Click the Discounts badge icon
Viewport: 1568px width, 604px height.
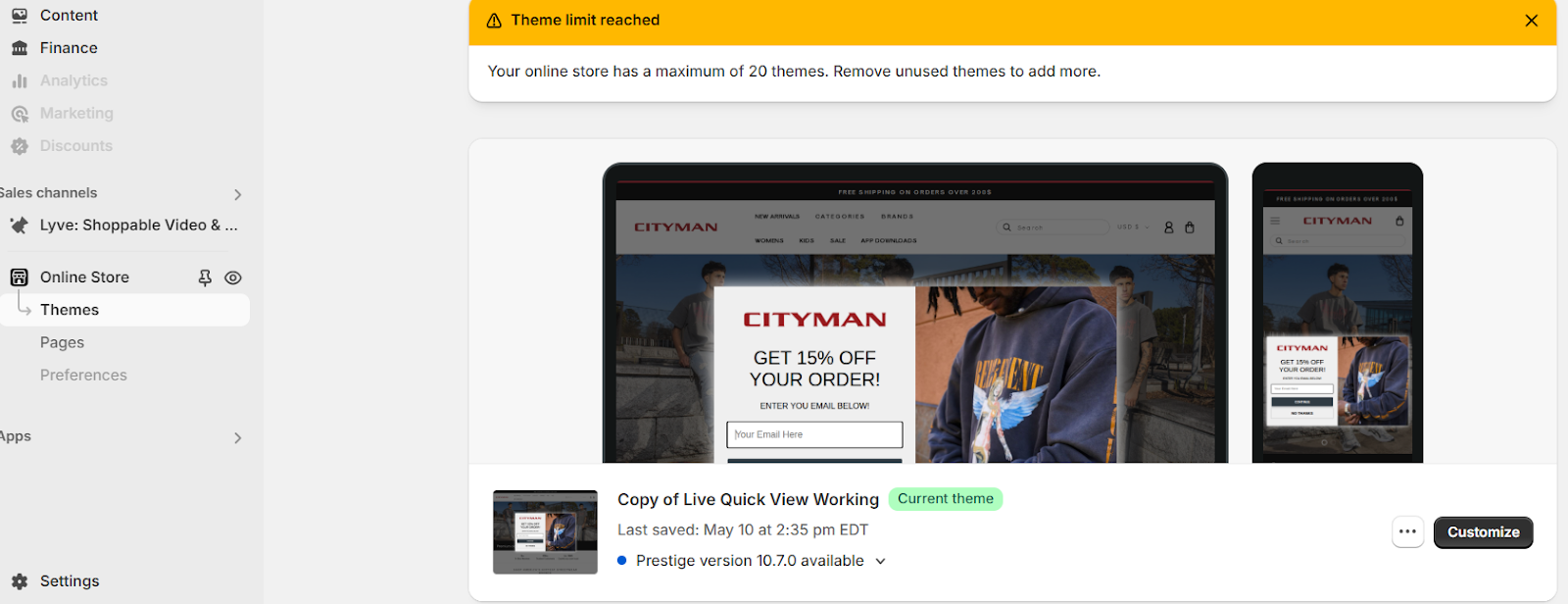click(x=20, y=146)
